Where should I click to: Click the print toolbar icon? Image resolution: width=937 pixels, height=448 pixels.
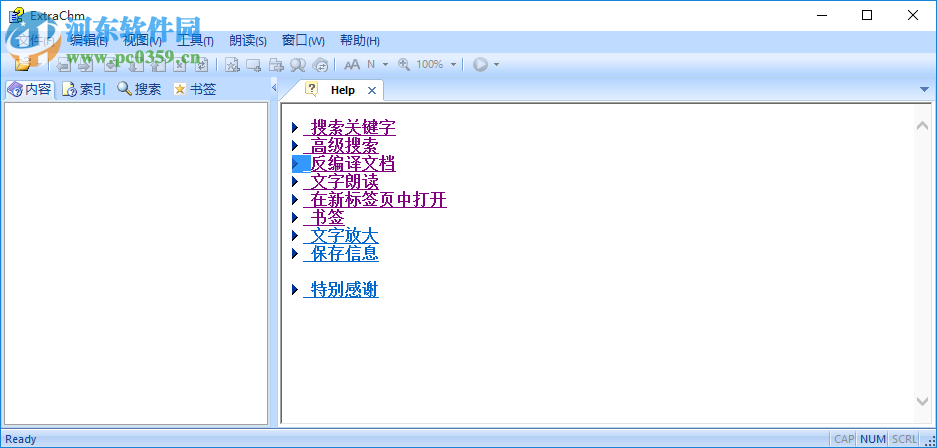click(x=275, y=65)
